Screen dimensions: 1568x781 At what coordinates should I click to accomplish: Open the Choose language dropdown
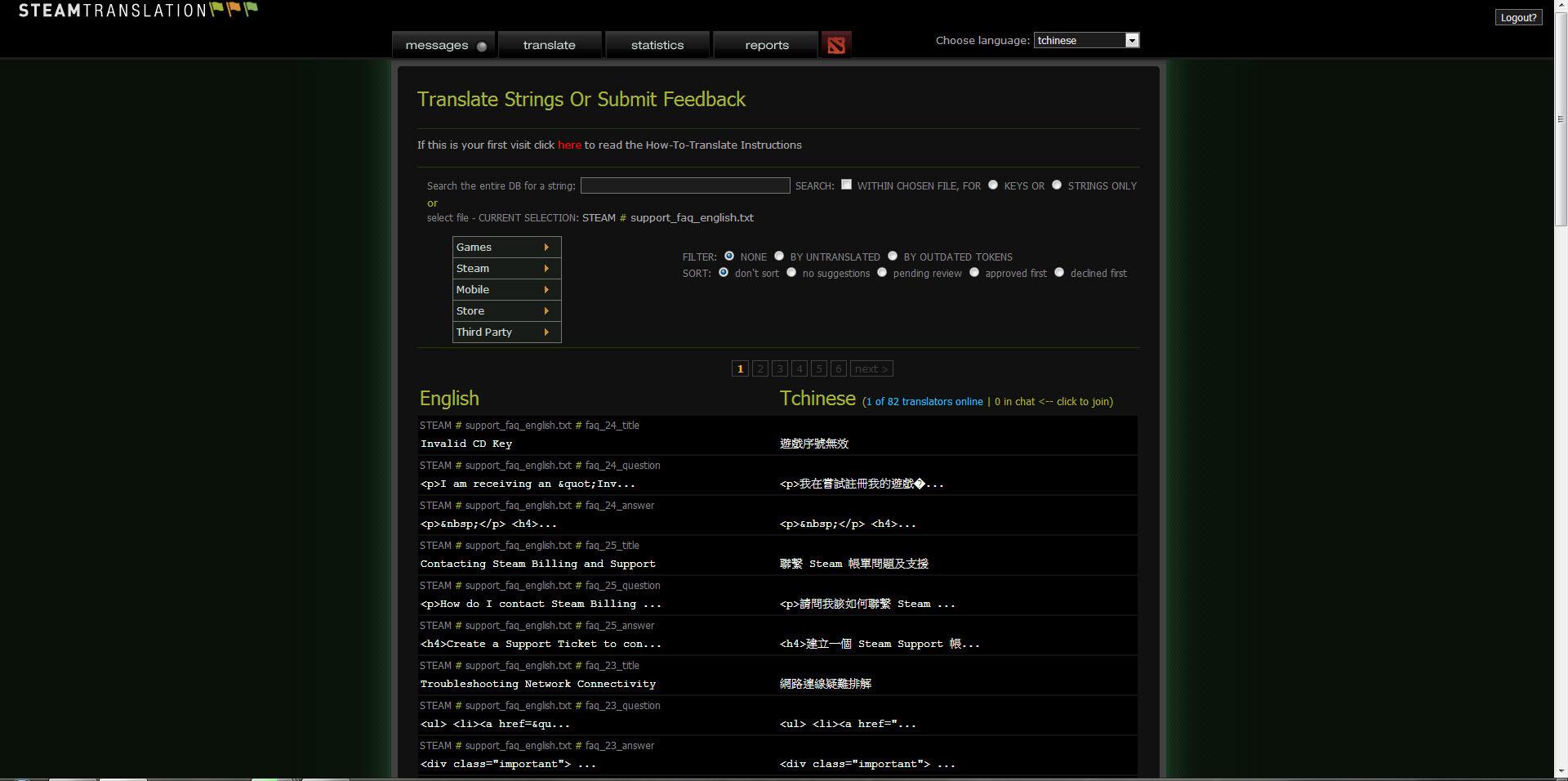pos(1086,40)
